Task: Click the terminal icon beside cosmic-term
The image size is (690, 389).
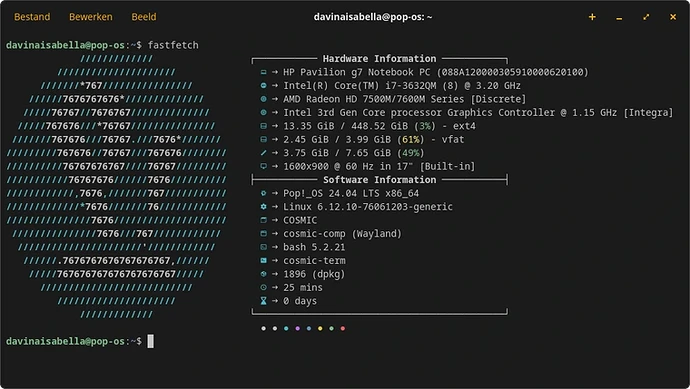Action: [263, 261]
